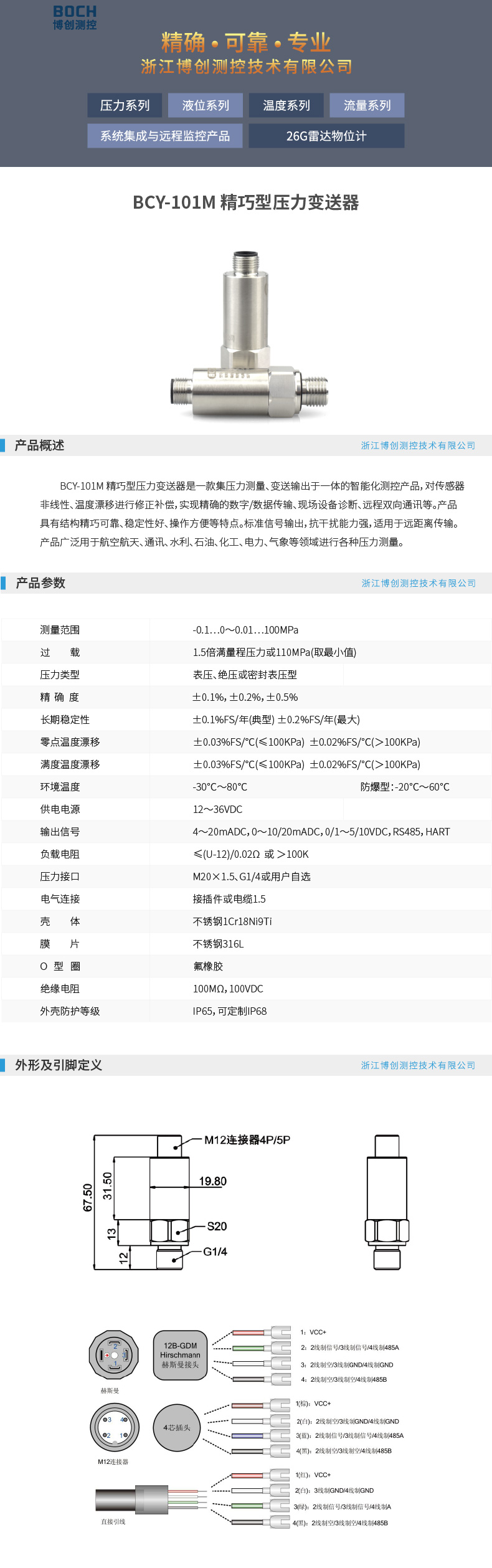The height and width of the screenshot is (1568, 492).
Task: Select the 压力类型 value 表压、绝压或密封表压型
Action: click(245, 675)
